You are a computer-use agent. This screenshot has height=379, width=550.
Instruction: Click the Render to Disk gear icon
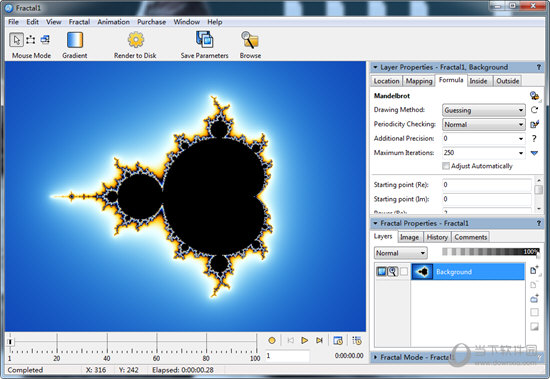(135, 40)
